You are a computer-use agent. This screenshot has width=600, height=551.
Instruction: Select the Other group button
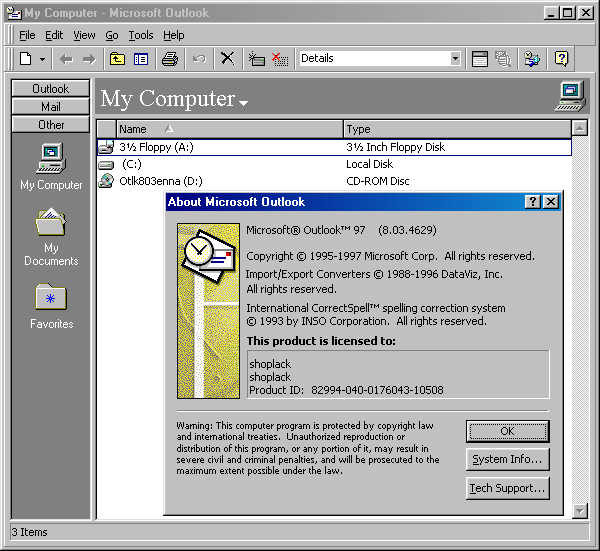tap(51, 124)
